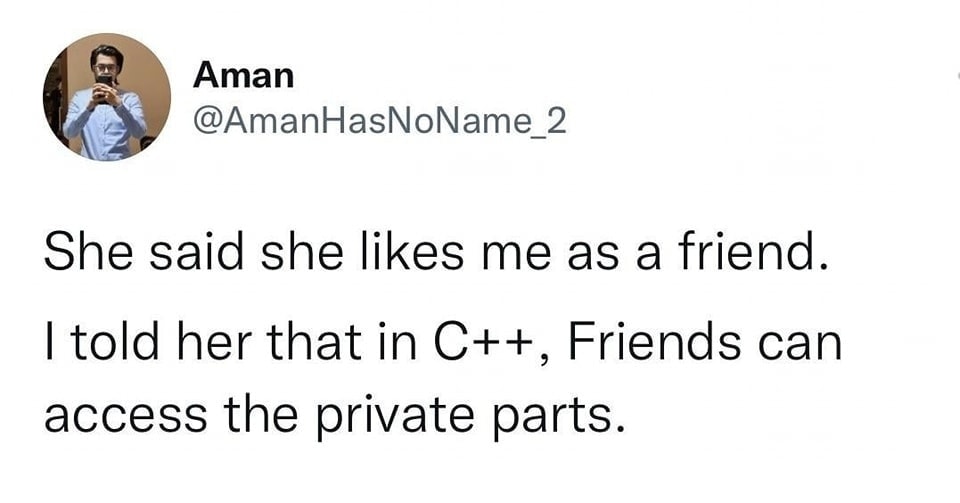Open the profile via display name Aman

click(243, 73)
